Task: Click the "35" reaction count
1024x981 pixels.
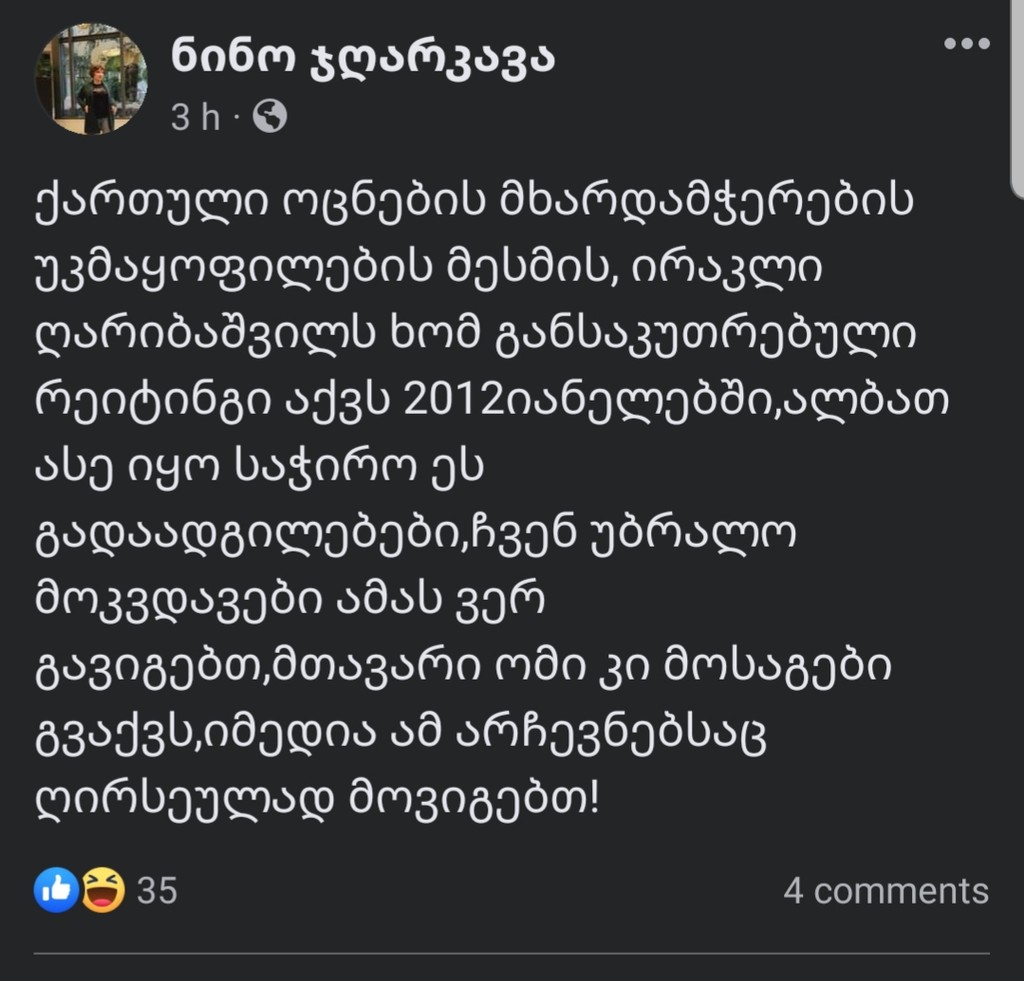Action: pyautogui.click(x=156, y=887)
